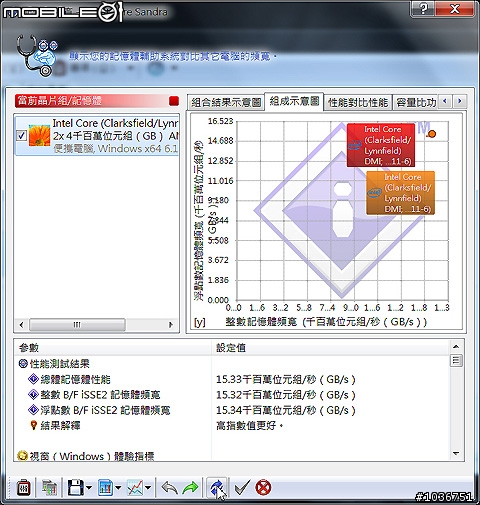
Task: Close the Sandra window
Action: click(455, 9)
